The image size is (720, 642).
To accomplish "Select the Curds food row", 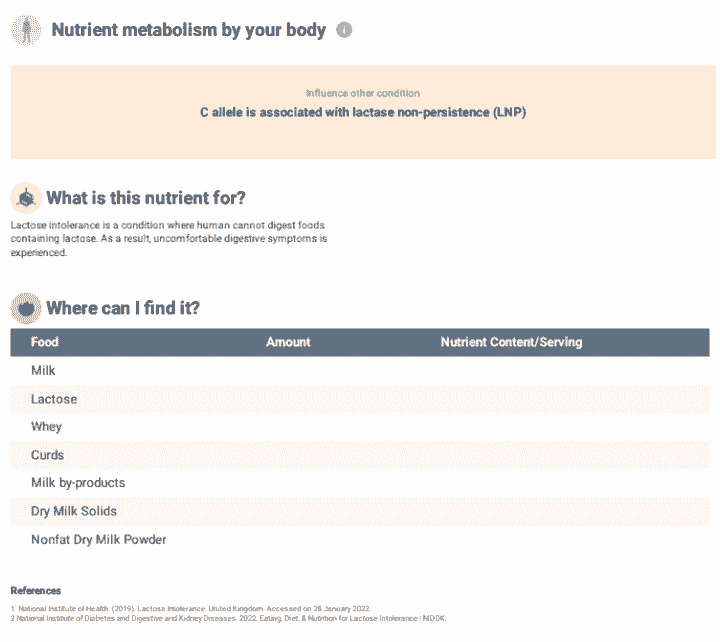I will (x=47, y=455).
